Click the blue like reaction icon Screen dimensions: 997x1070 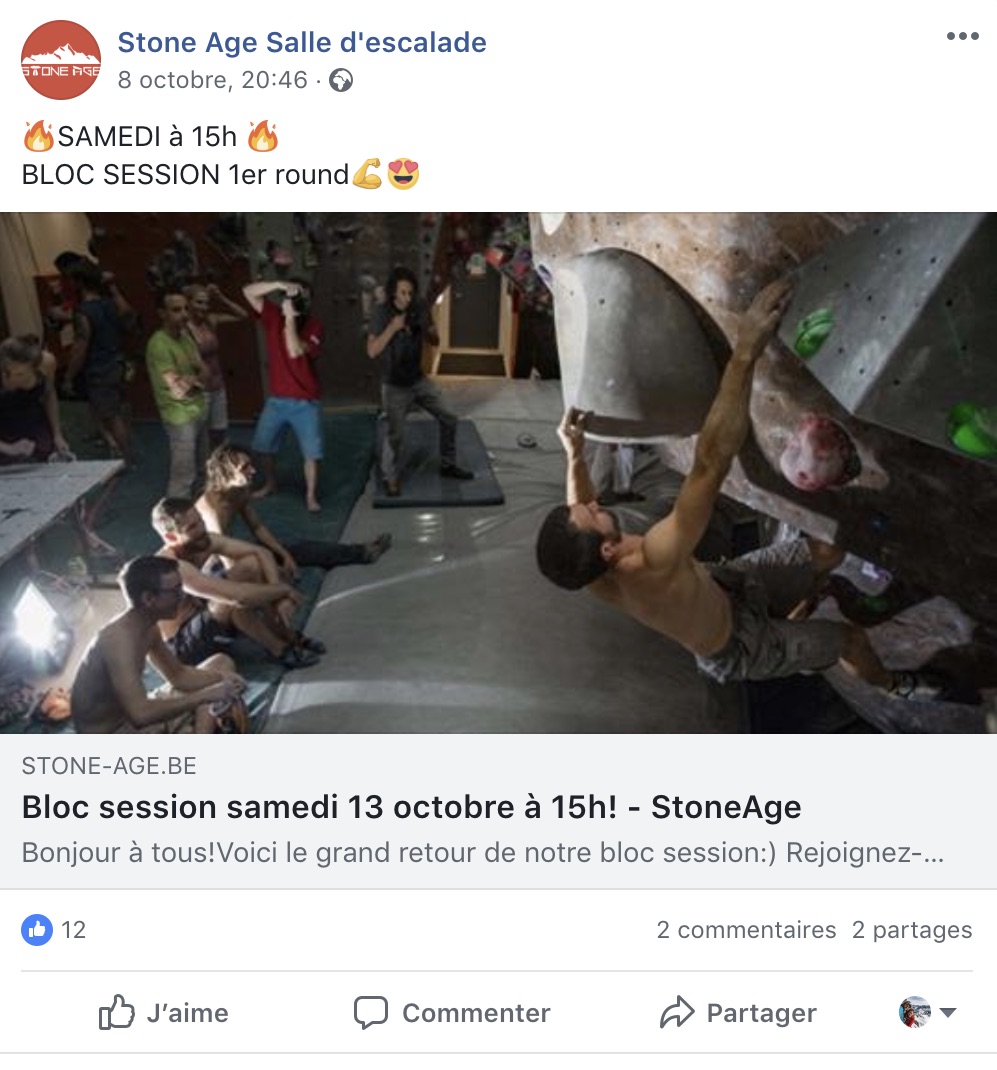click(x=37, y=929)
